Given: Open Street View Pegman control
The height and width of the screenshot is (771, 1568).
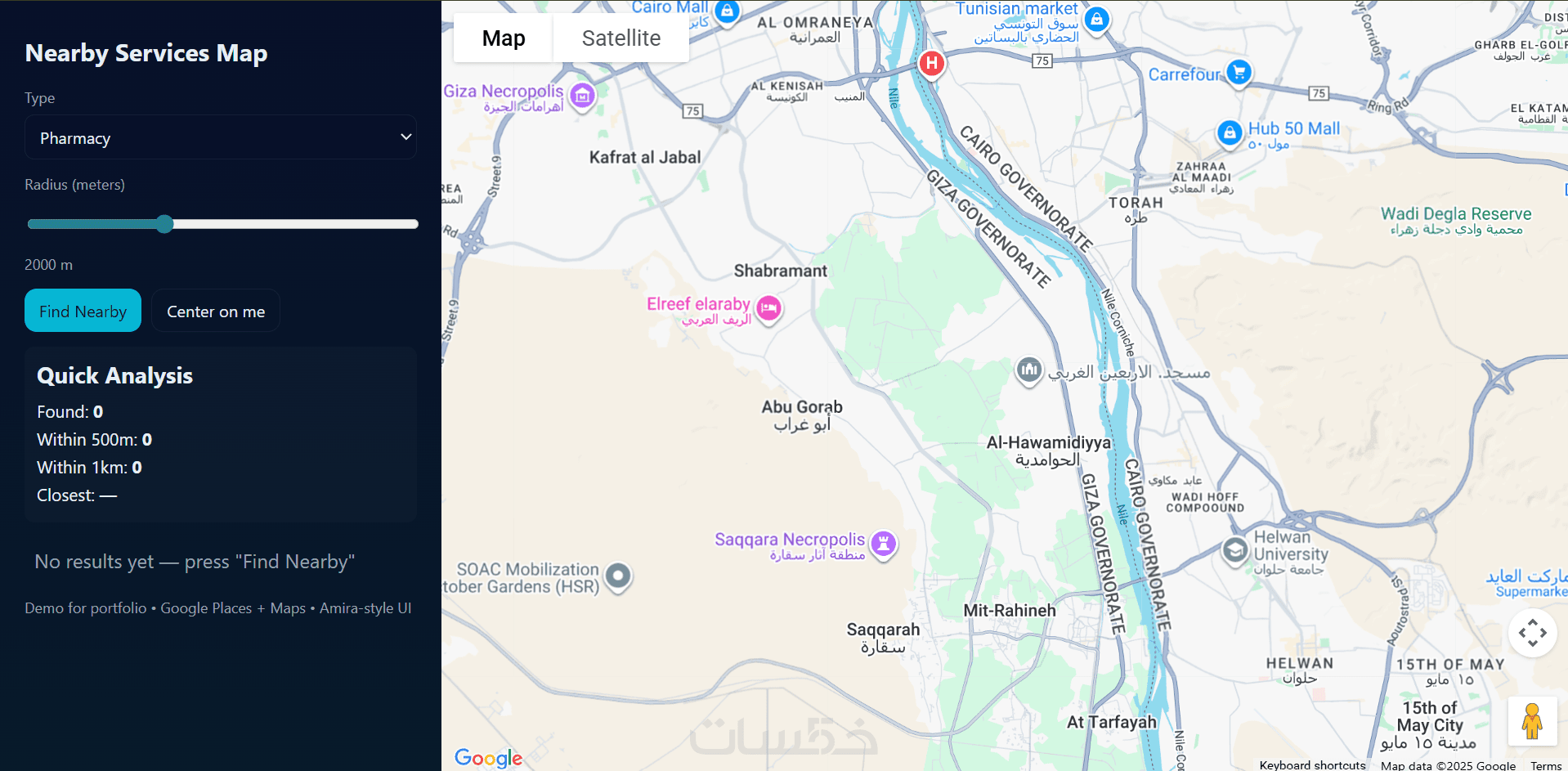Looking at the screenshot, I should pyautogui.click(x=1532, y=721).
